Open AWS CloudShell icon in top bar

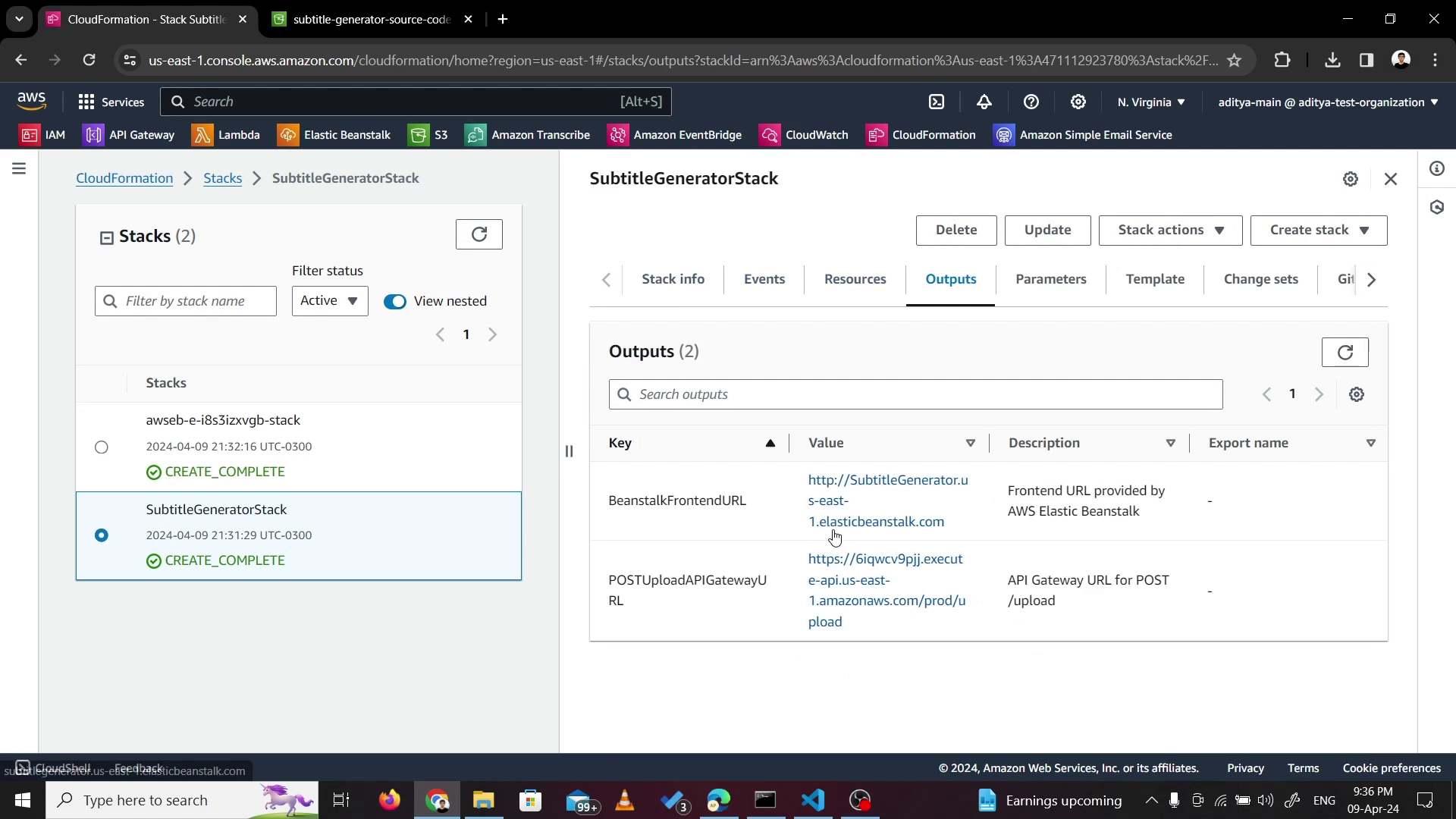coord(937,102)
